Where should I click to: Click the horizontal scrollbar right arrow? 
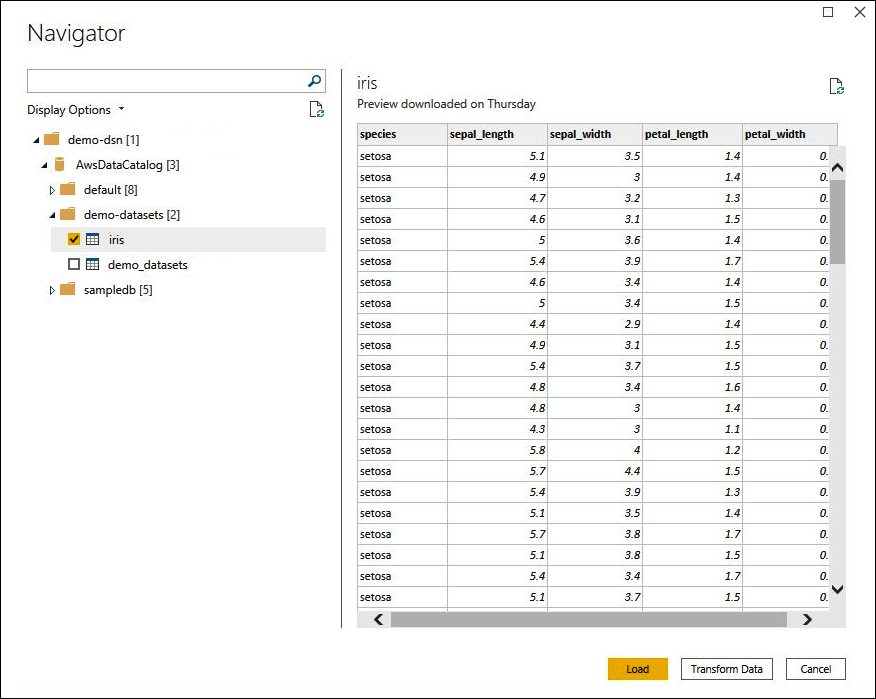click(x=807, y=619)
